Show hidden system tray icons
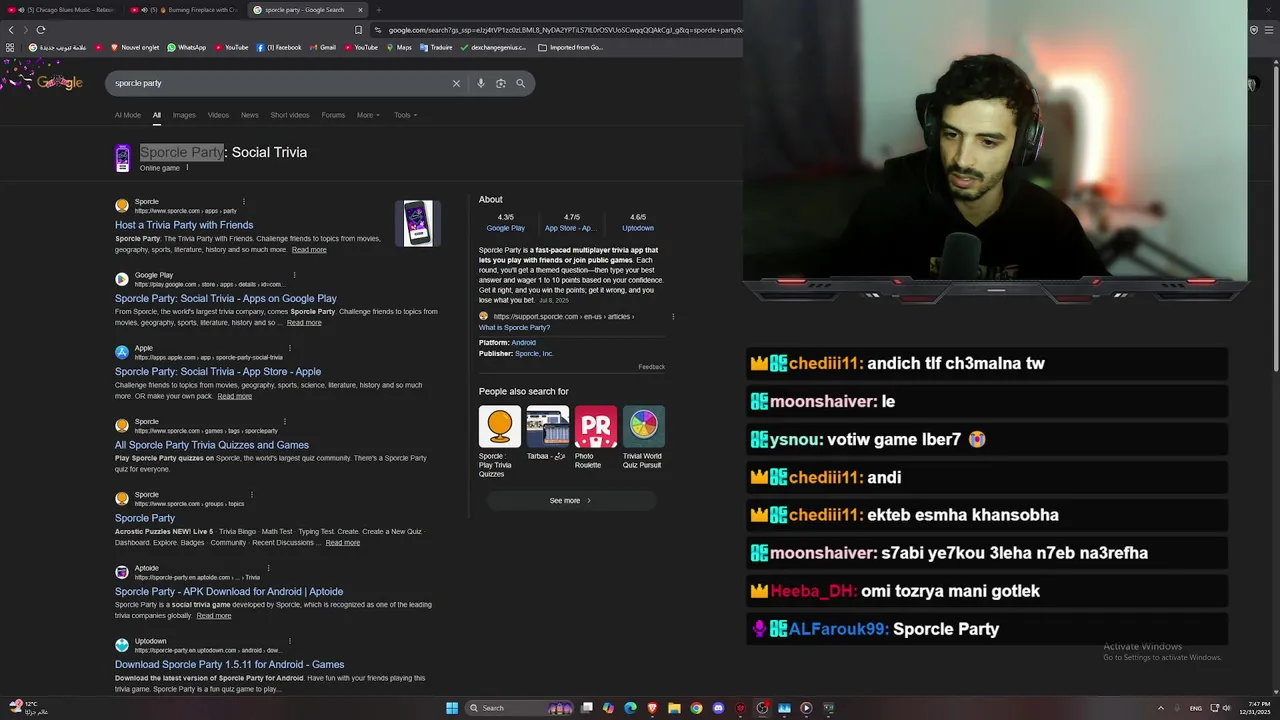This screenshot has height=720, width=1280. click(x=1160, y=708)
